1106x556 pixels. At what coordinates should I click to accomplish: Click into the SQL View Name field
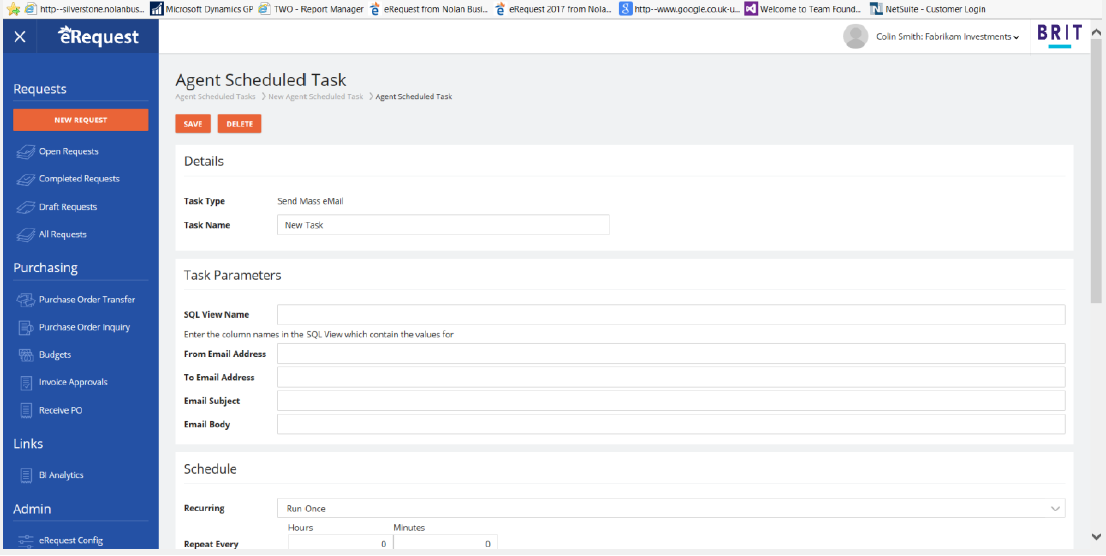point(670,315)
